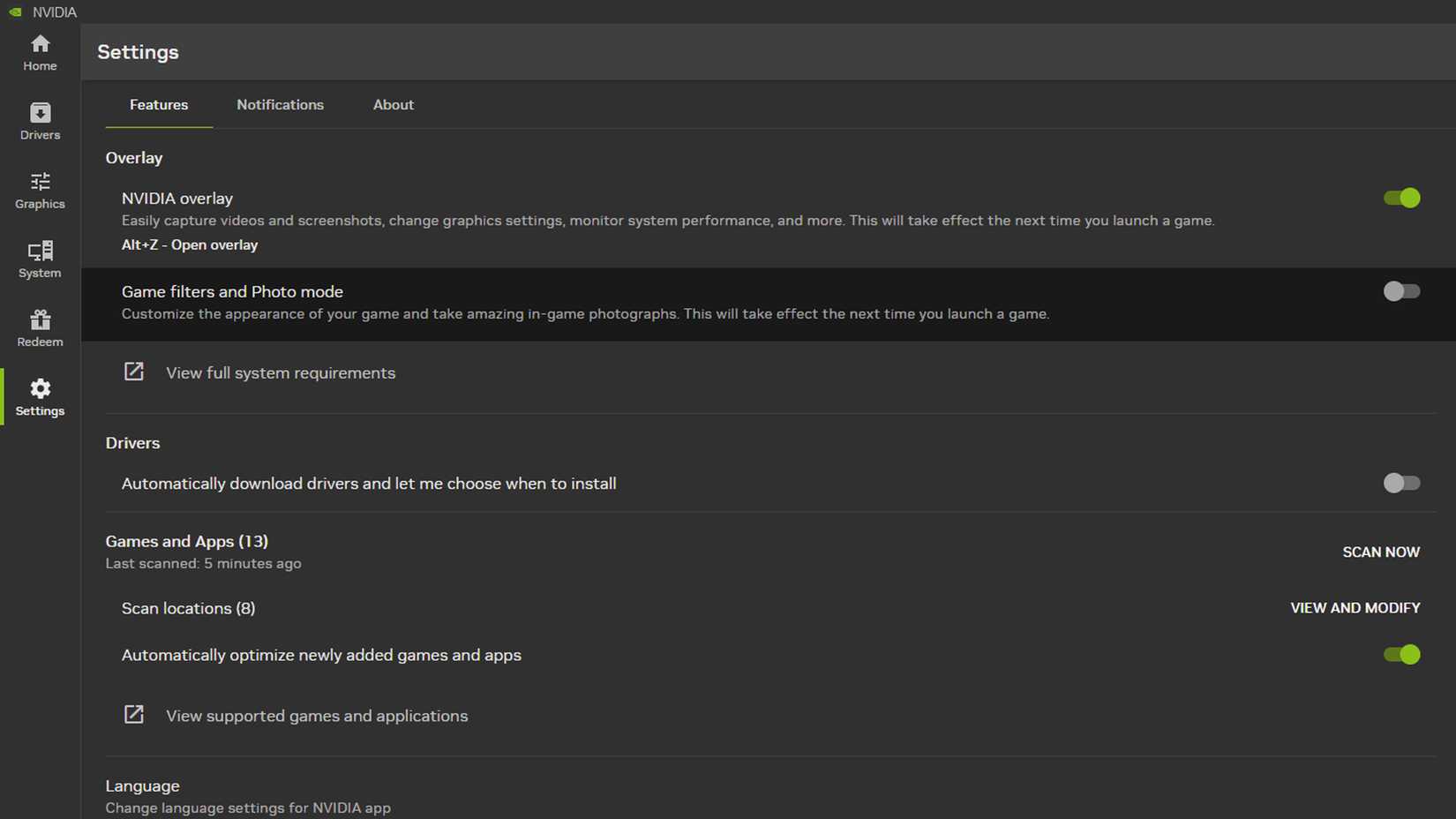The height and width of the screenshot is (819, 1456).
Task: View supported games and applications
Action: (316, 716)
